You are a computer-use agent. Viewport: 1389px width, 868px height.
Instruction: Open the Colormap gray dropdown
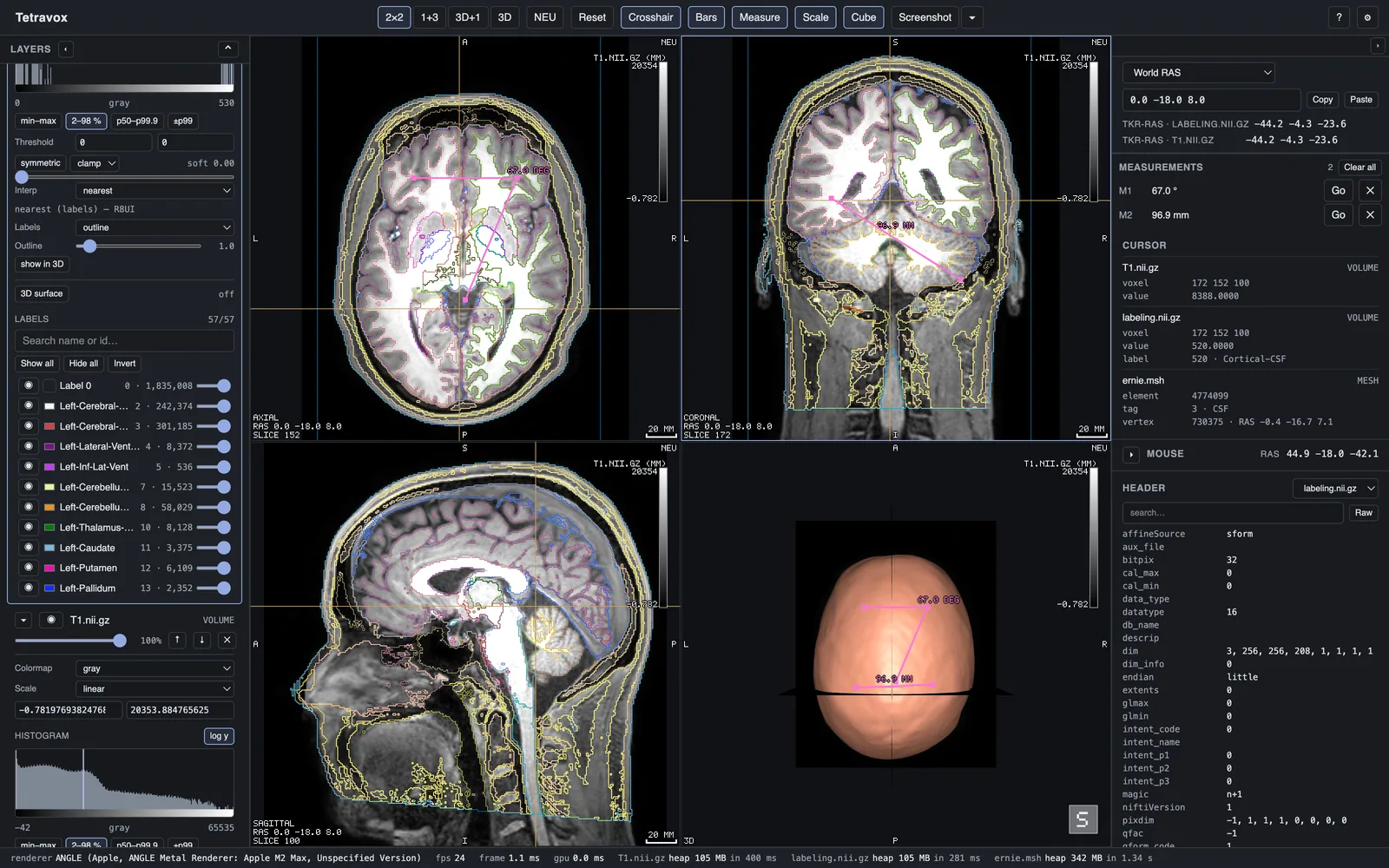click(155, 668)
